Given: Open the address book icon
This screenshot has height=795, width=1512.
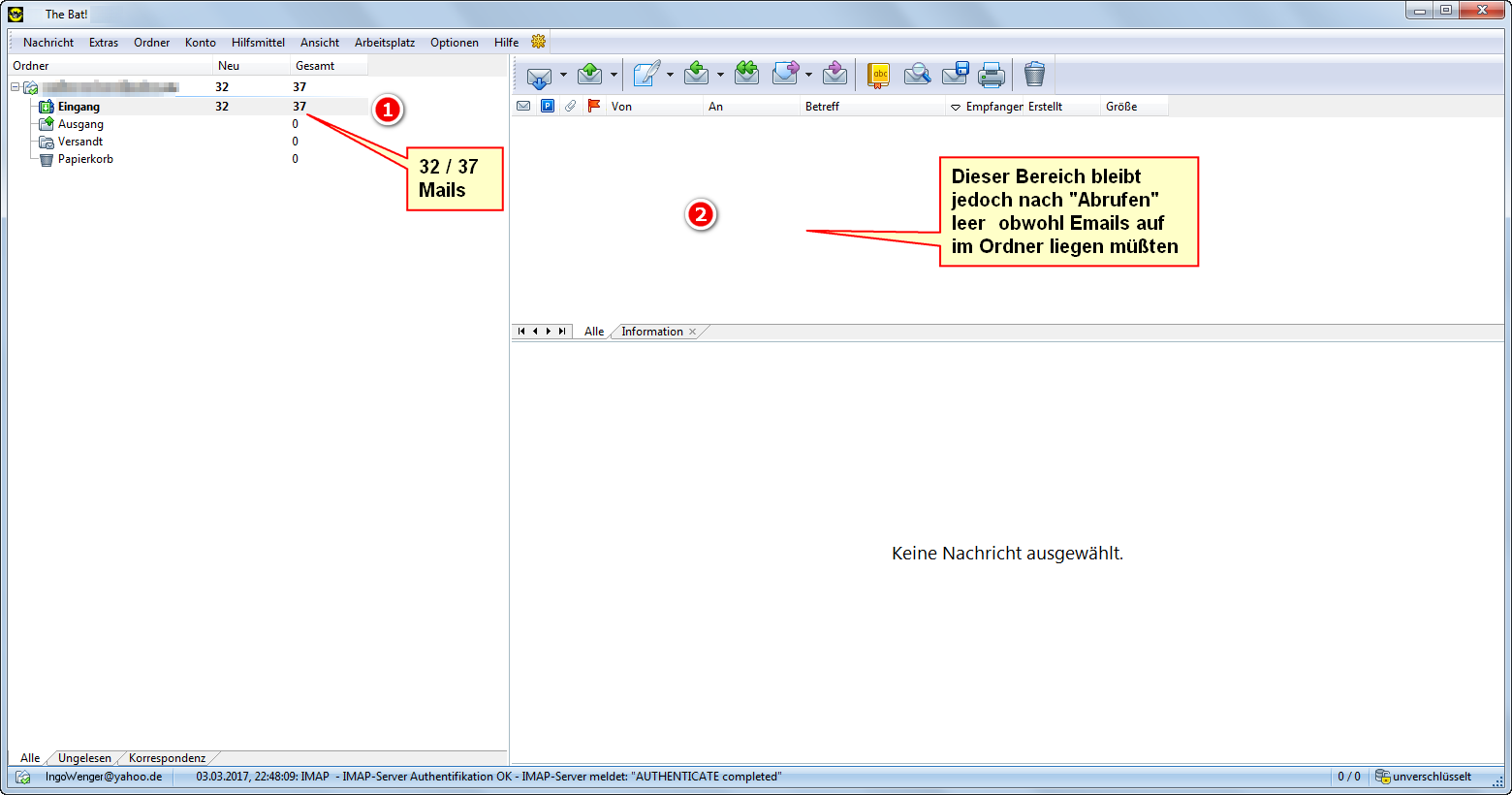Looking at the screenshot, I should [878, 75].
